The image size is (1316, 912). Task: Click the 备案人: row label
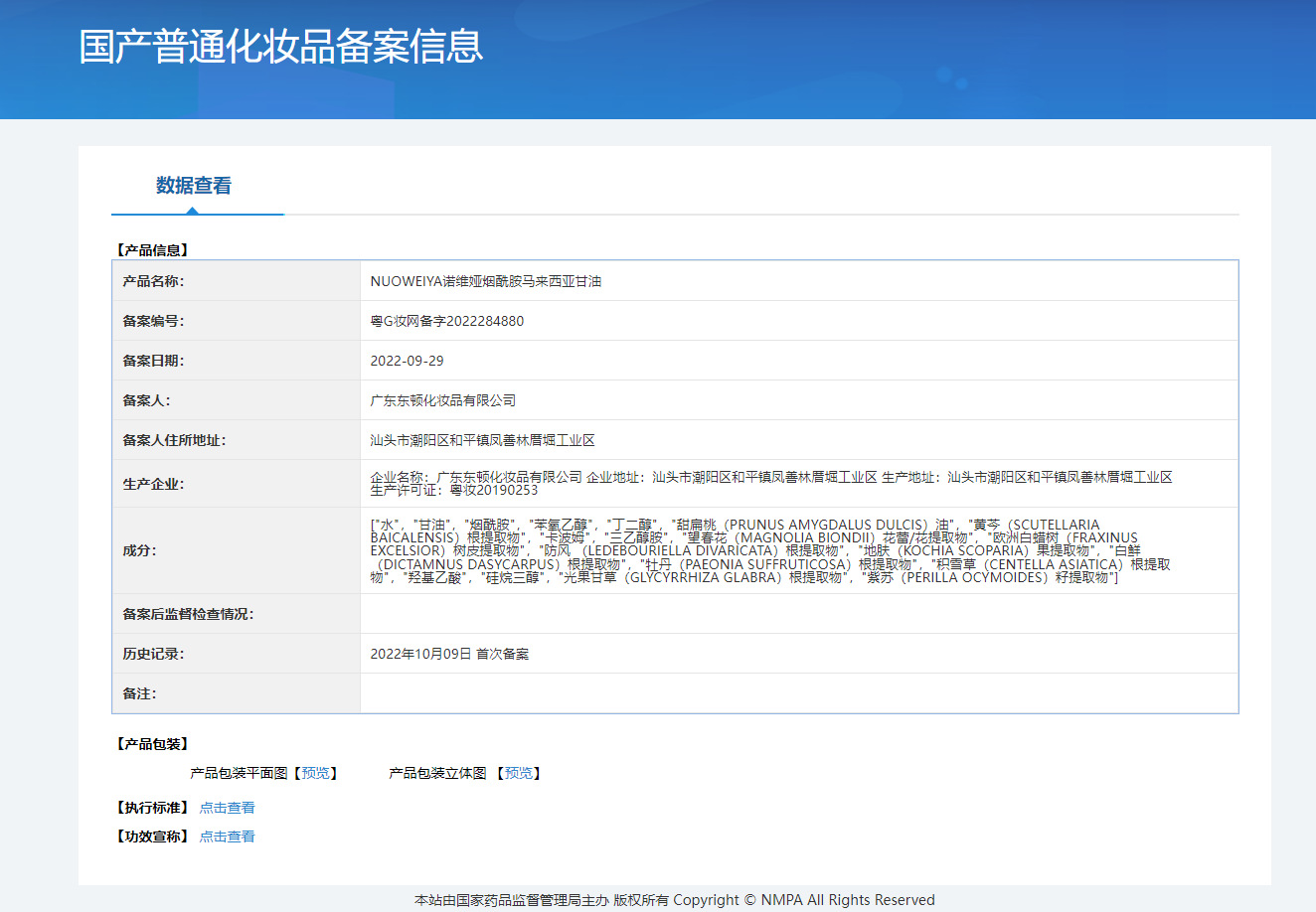click(x=146, y=400)
